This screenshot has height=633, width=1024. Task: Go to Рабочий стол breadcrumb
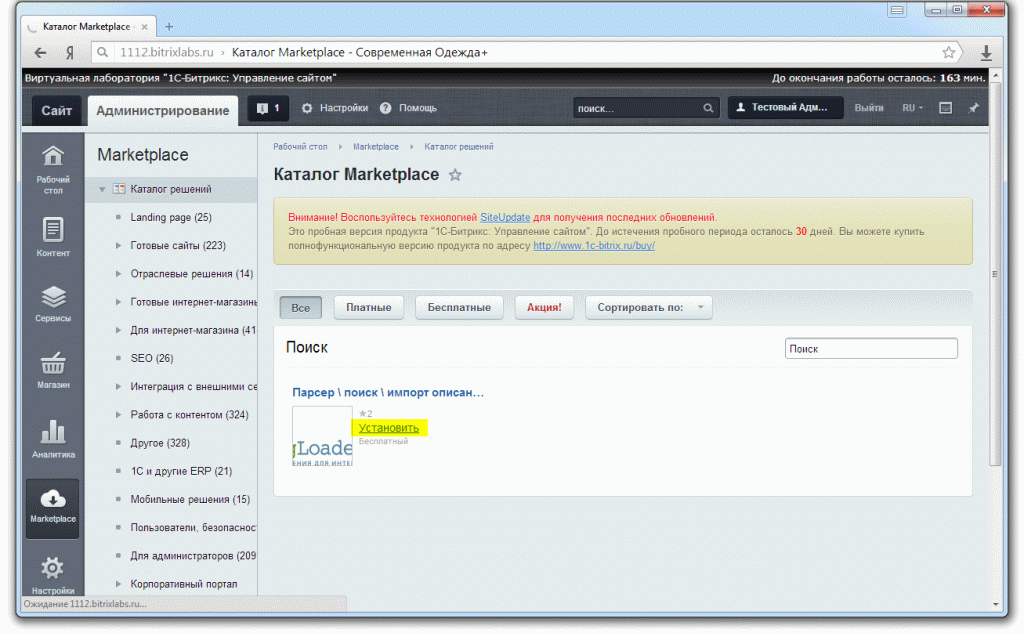click(300, 147)
